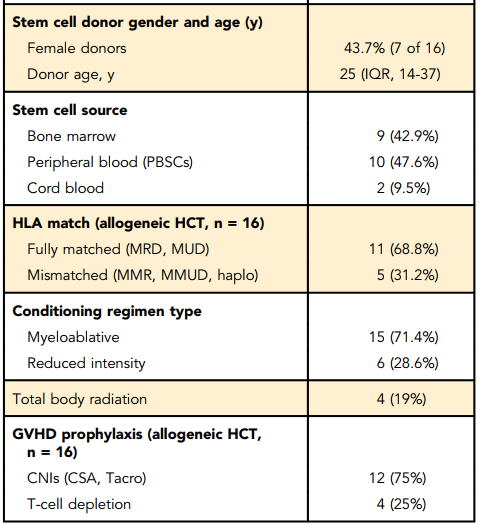This screenshot has height=528, width=480.
Task: Click the 'Stem cell source' heading
Action: coord(70,110)
